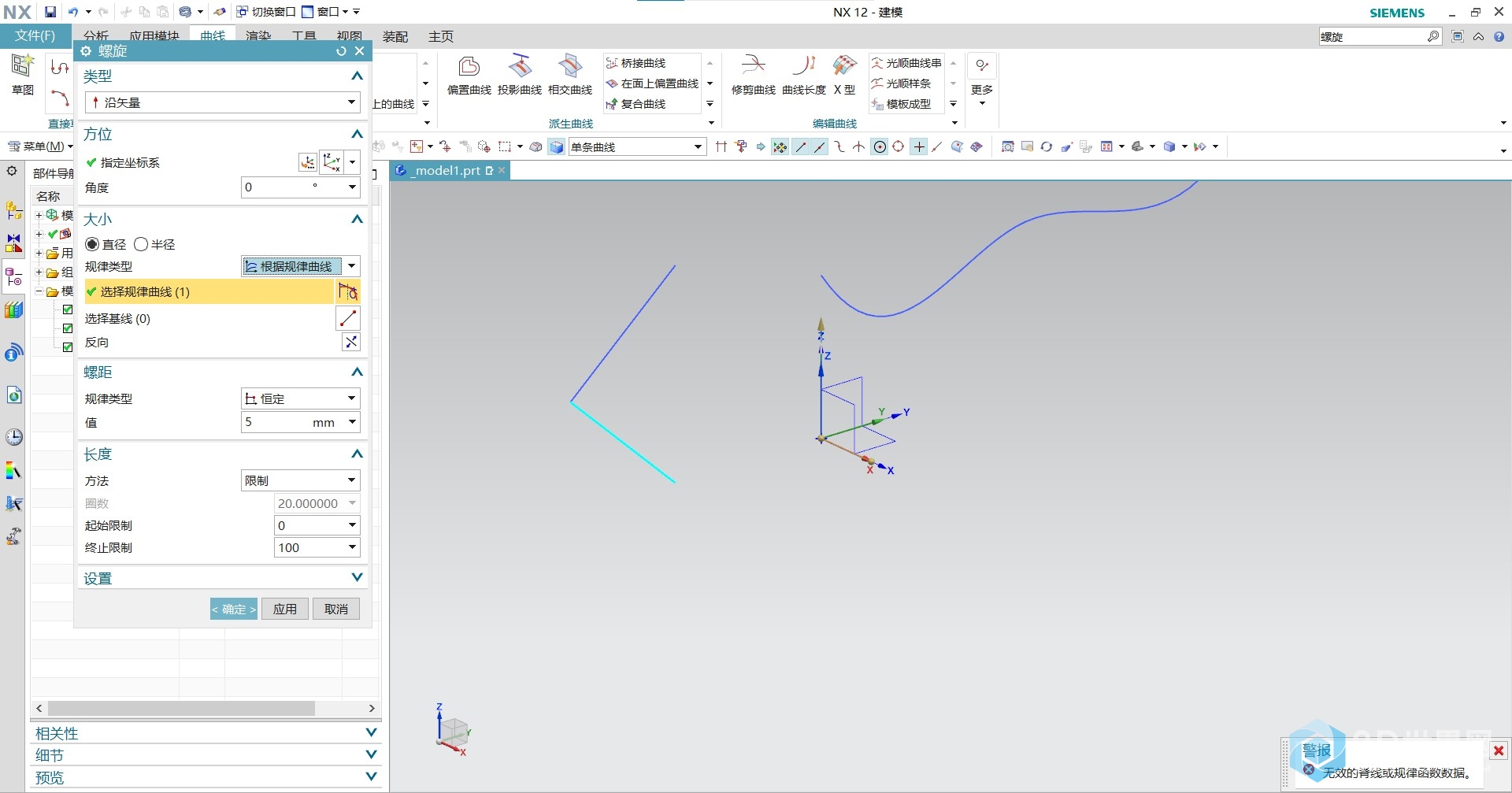Select the Diameter (直径) radio button

click(x=92, y=244)
